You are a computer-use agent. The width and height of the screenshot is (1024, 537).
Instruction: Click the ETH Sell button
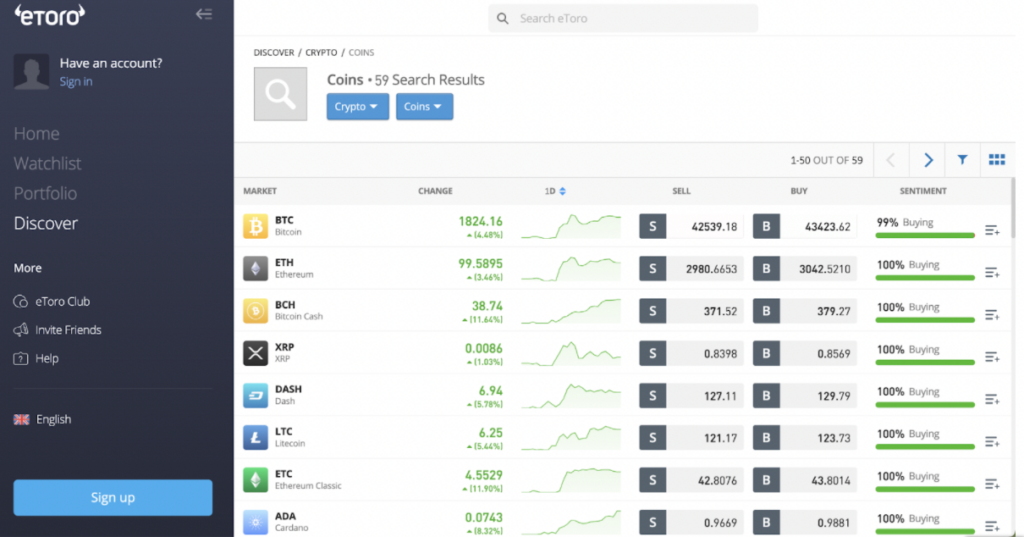[652, 268]
